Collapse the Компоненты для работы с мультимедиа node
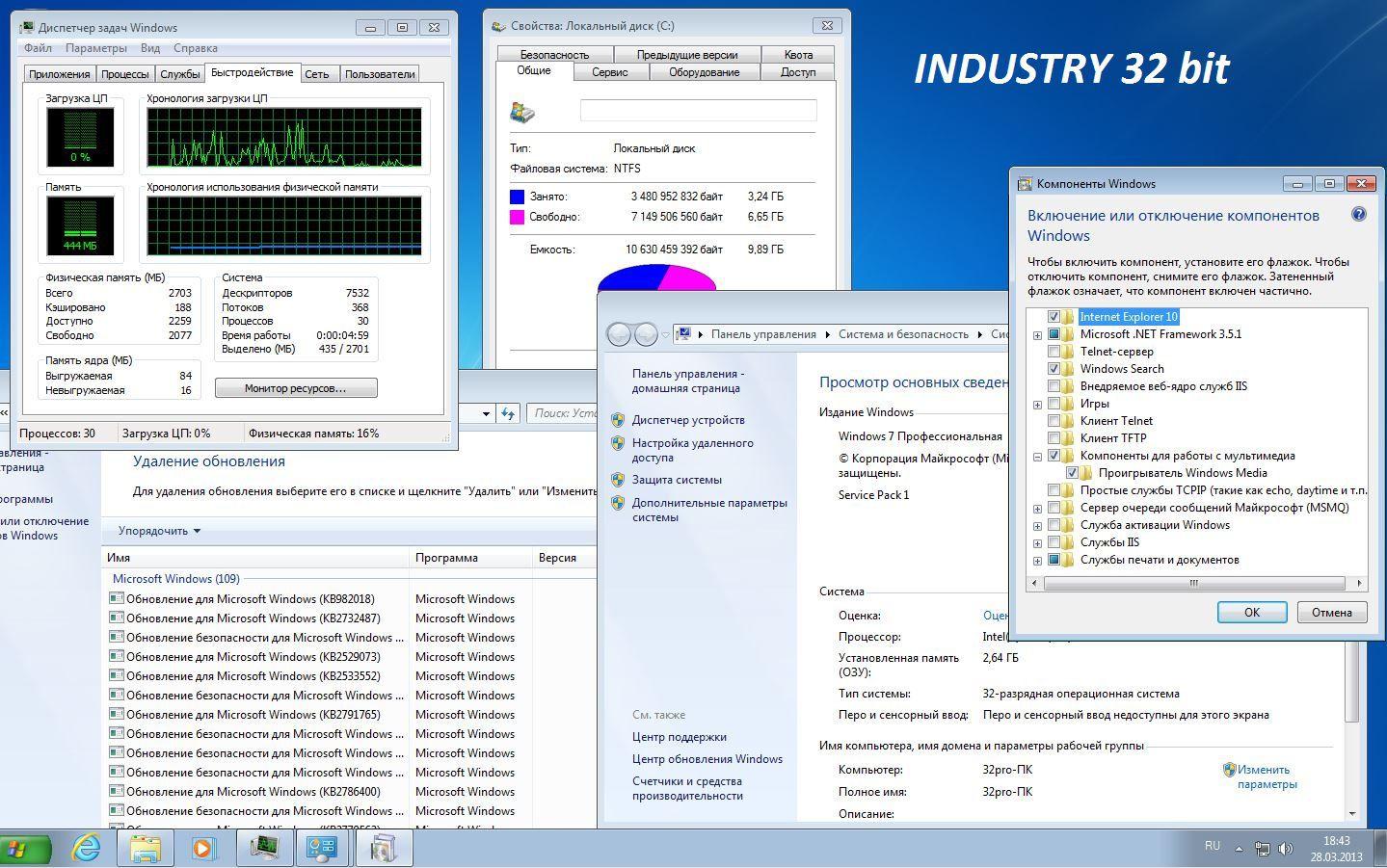This screenshot has height=868, width=1387. (1037, 457)
